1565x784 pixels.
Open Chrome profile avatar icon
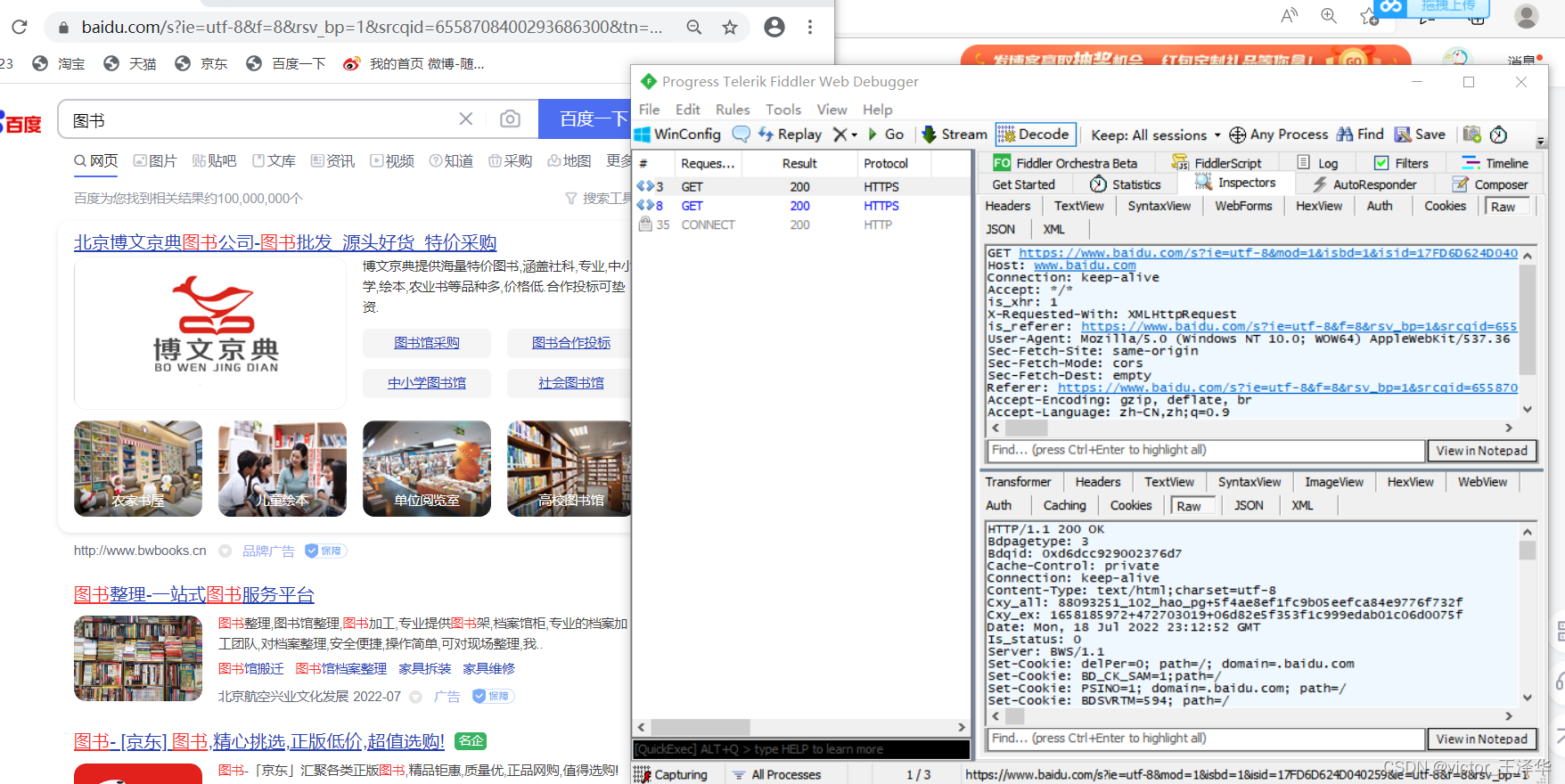[x=774, y=27]
